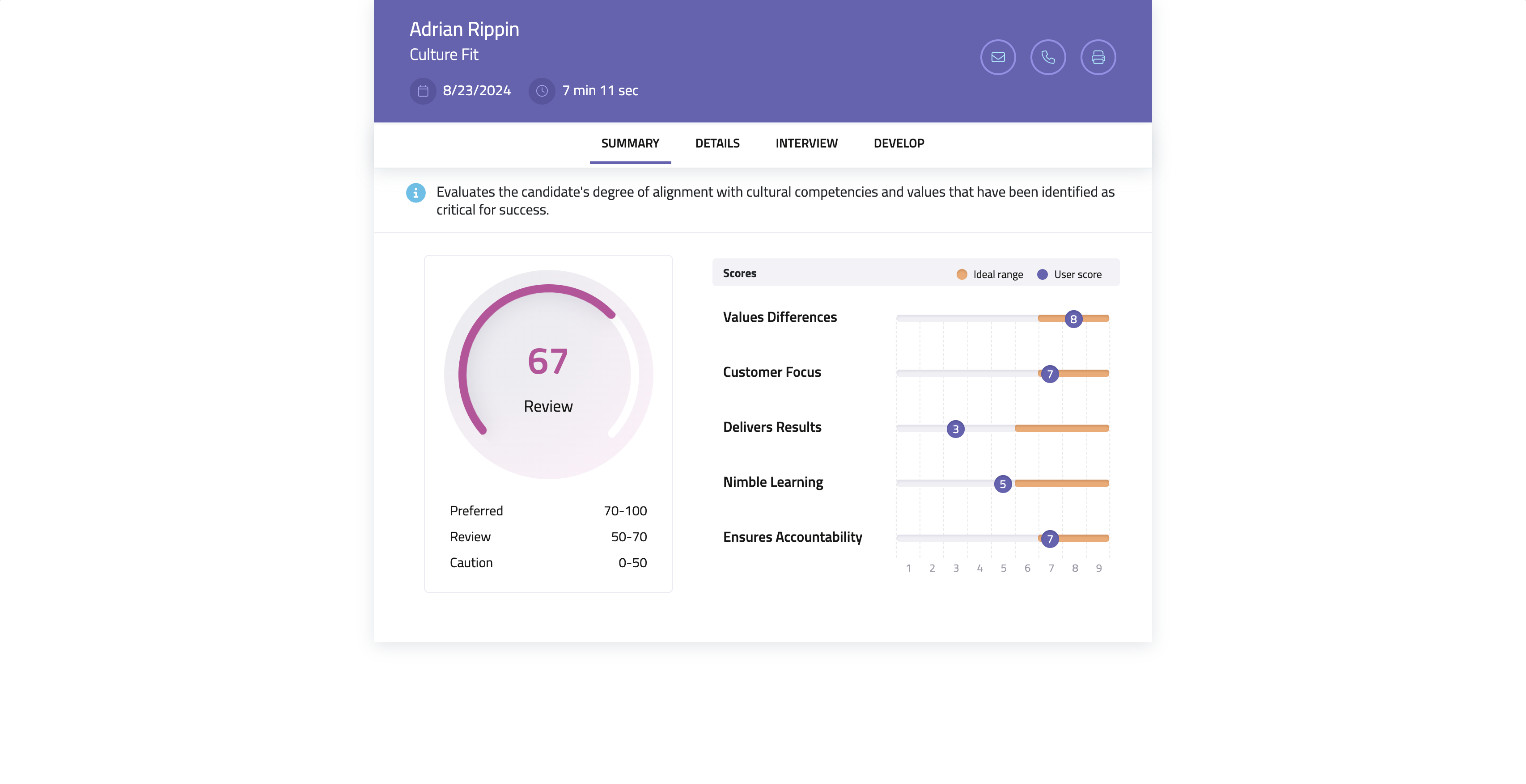Click the Values Differences score marker 8

[1073, 319]
